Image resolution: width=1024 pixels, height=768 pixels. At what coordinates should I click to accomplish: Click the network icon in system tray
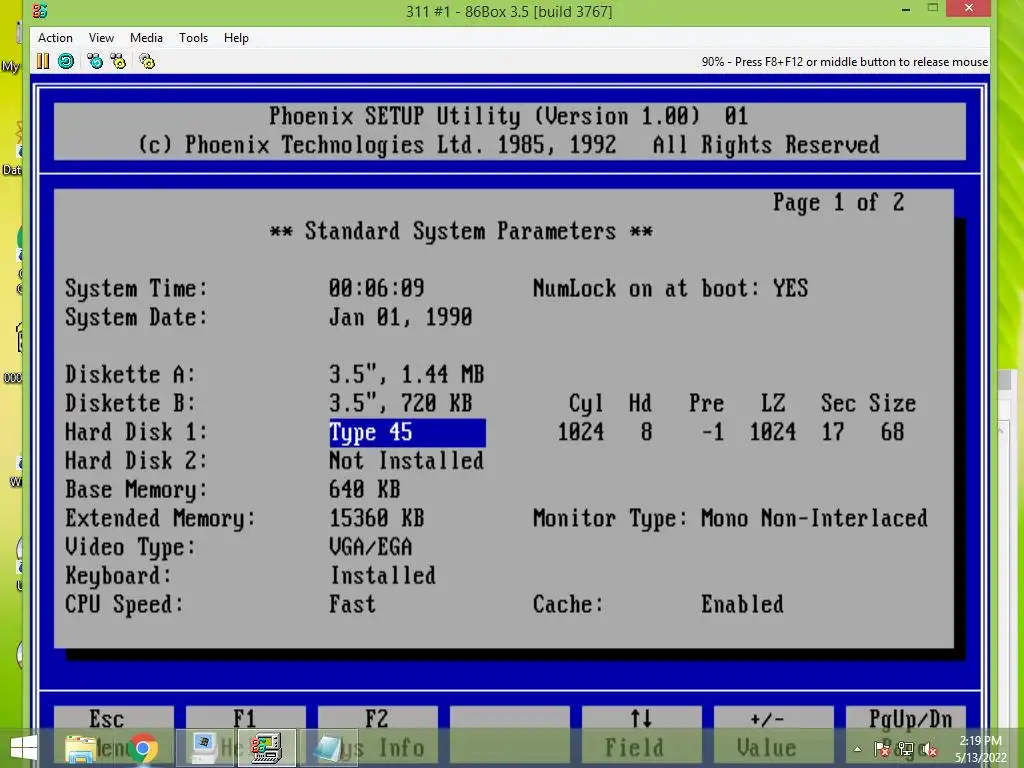click(905, 749)
